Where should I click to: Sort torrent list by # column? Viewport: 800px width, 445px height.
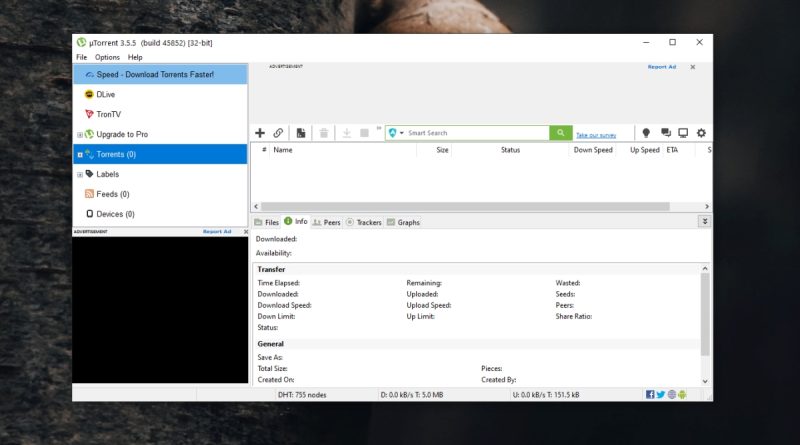tap(264, 150)
